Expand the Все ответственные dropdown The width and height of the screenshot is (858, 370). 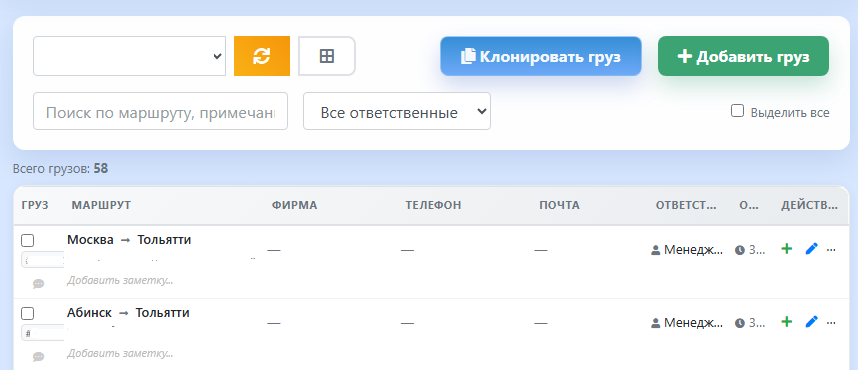click(397, 111)
